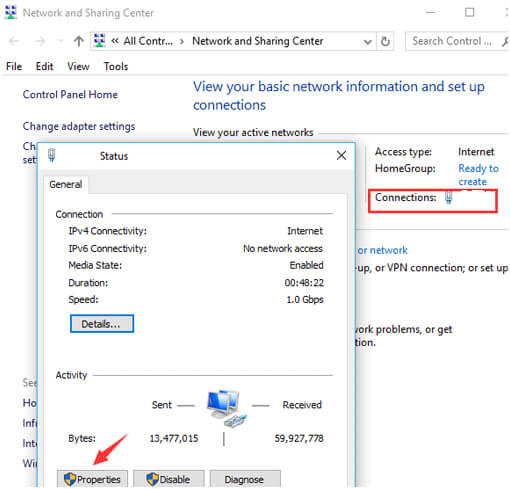Click the No network access value
Screen dimensions: 510x489
[x=283, y=248]
